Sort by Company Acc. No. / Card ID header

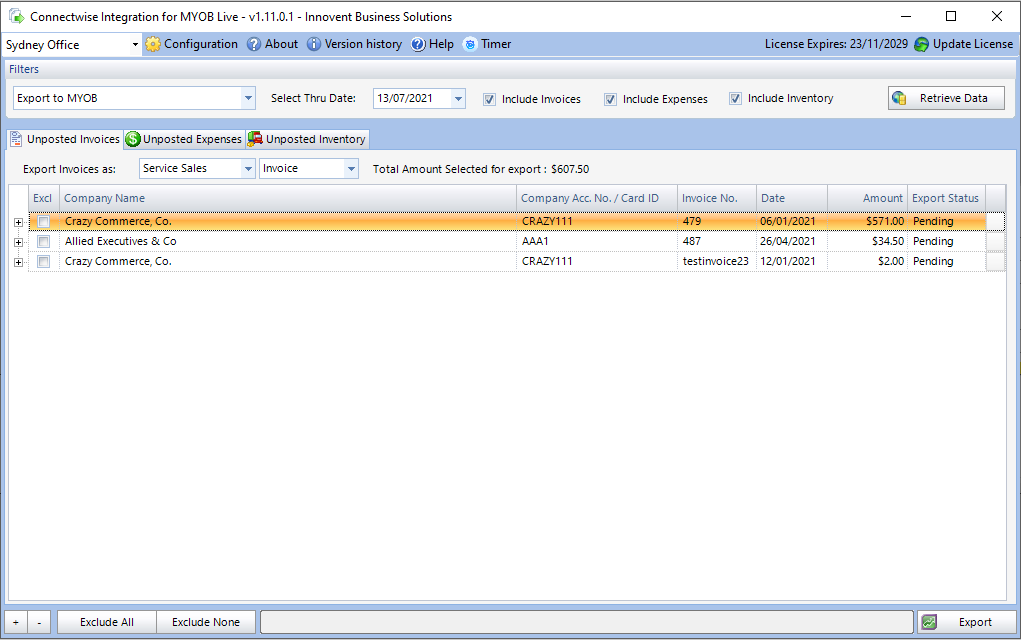[x=597, y=199]
